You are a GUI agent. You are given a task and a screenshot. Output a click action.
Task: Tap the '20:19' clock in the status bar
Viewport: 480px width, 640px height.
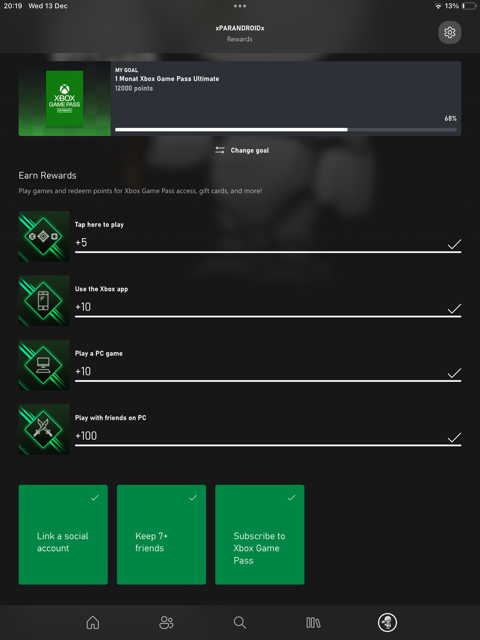tap(13, 6)
